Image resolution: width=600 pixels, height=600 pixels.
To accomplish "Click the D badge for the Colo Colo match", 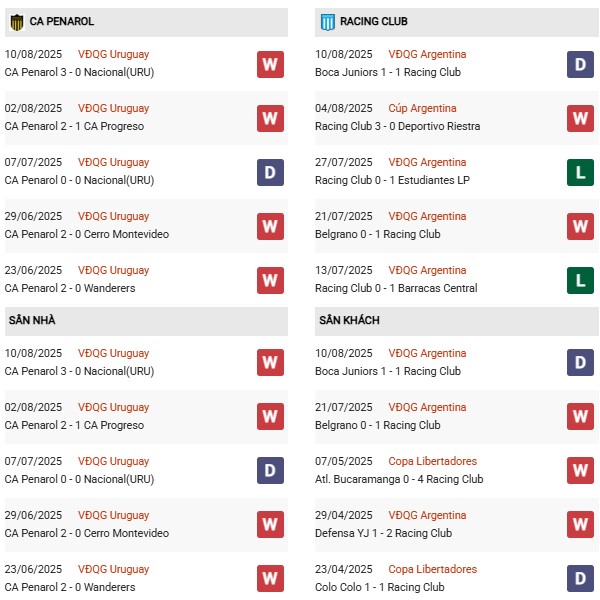I will 580,579.
